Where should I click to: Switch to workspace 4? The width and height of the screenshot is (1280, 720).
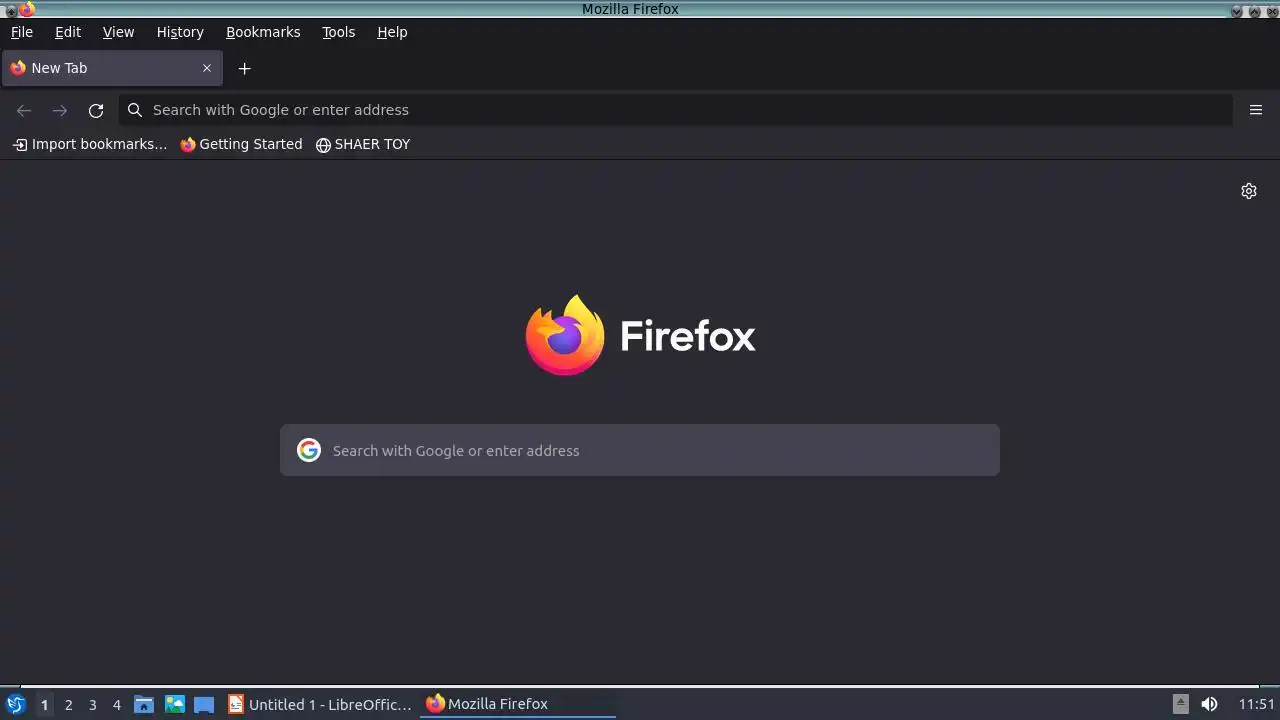coord(116,704)
